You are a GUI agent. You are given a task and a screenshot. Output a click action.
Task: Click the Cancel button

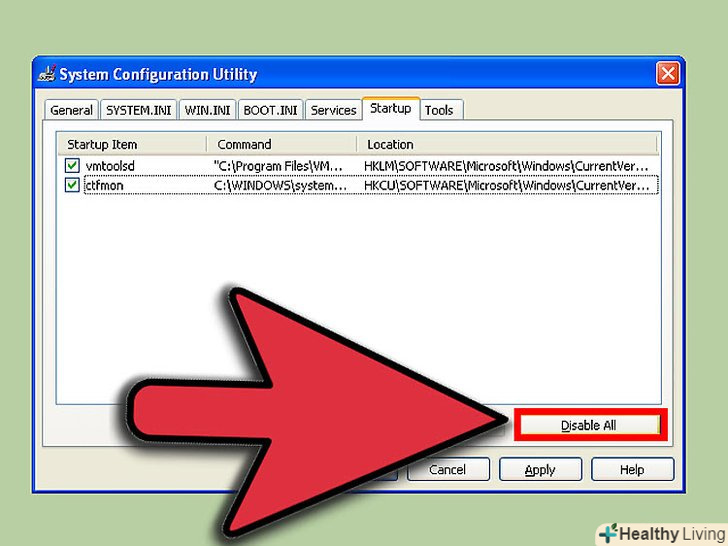coord(448,469)
